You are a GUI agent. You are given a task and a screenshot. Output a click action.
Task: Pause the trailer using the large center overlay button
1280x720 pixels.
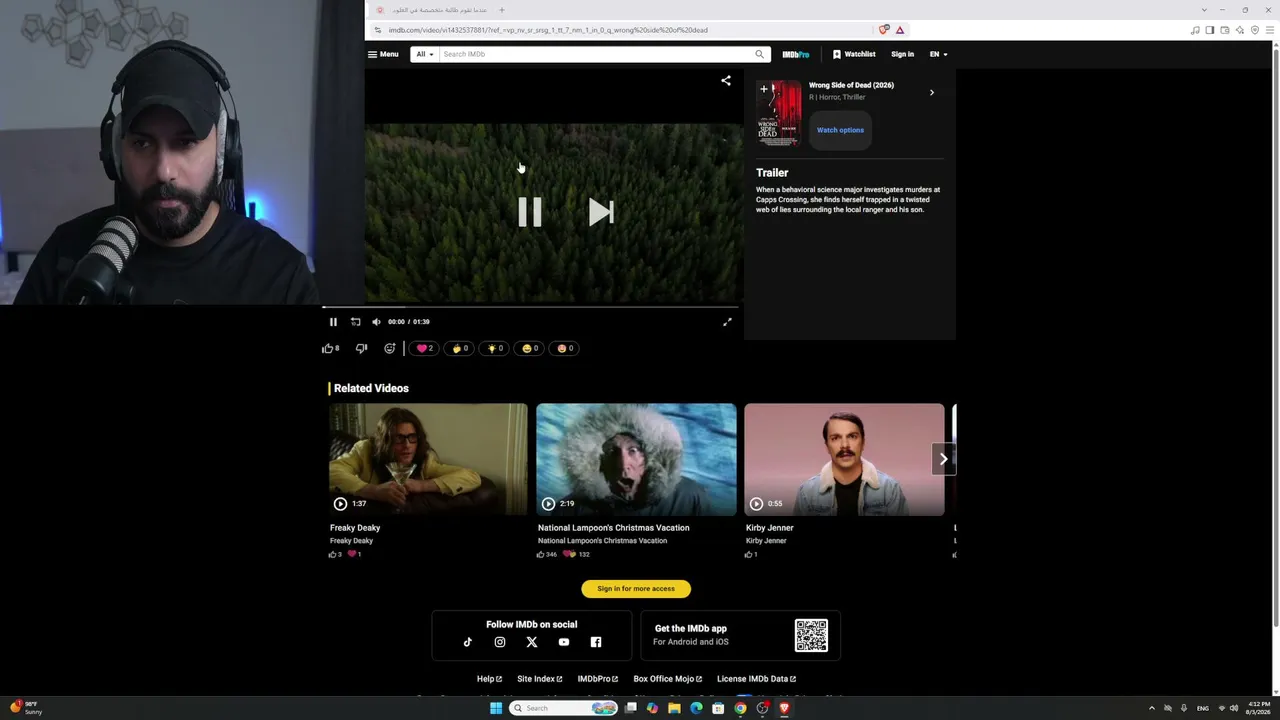point(530,212)
